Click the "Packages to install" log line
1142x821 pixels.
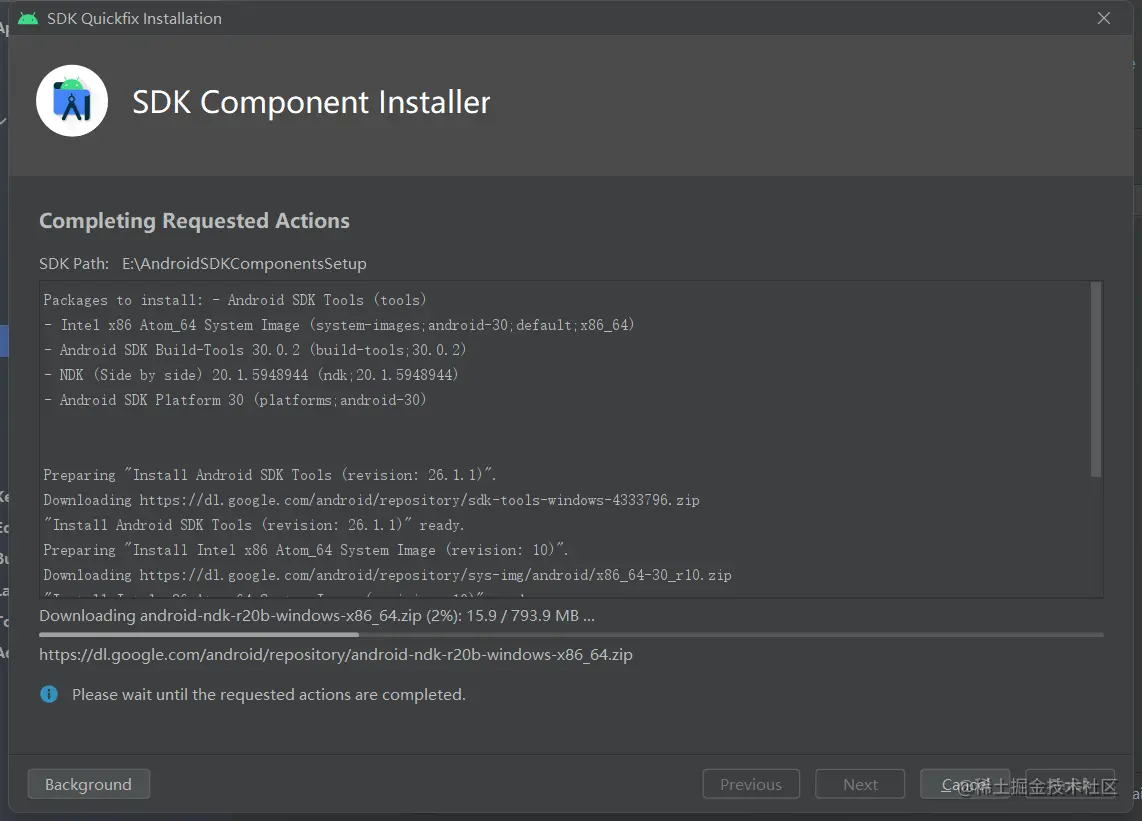point(235,300)
